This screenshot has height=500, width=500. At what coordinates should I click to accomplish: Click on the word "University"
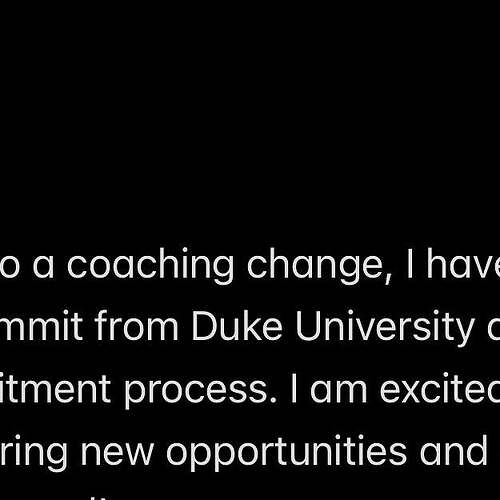[385, 328]
